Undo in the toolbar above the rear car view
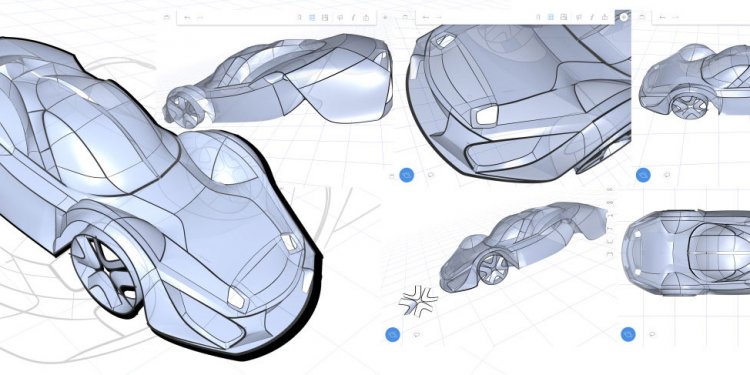 [187, 18]
